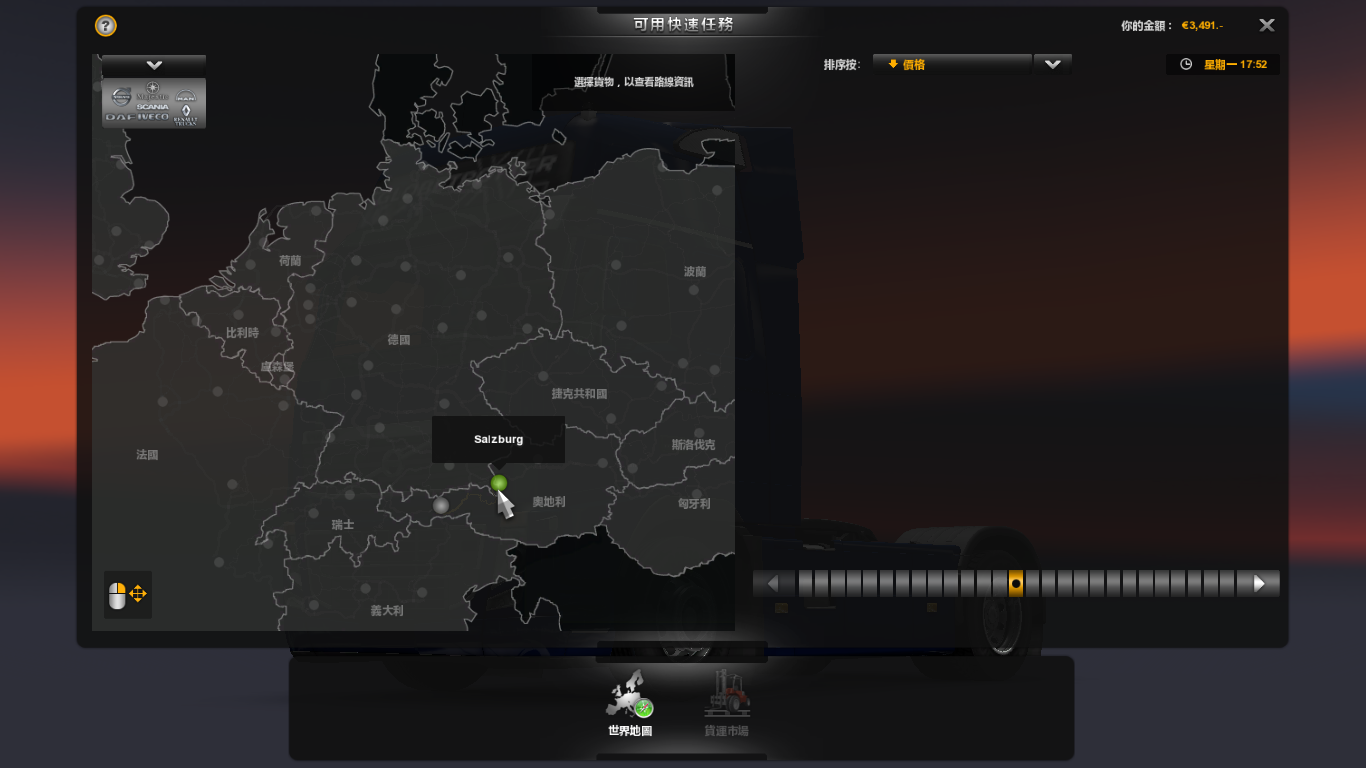Close the quick jobs window

click(1267, 26)
